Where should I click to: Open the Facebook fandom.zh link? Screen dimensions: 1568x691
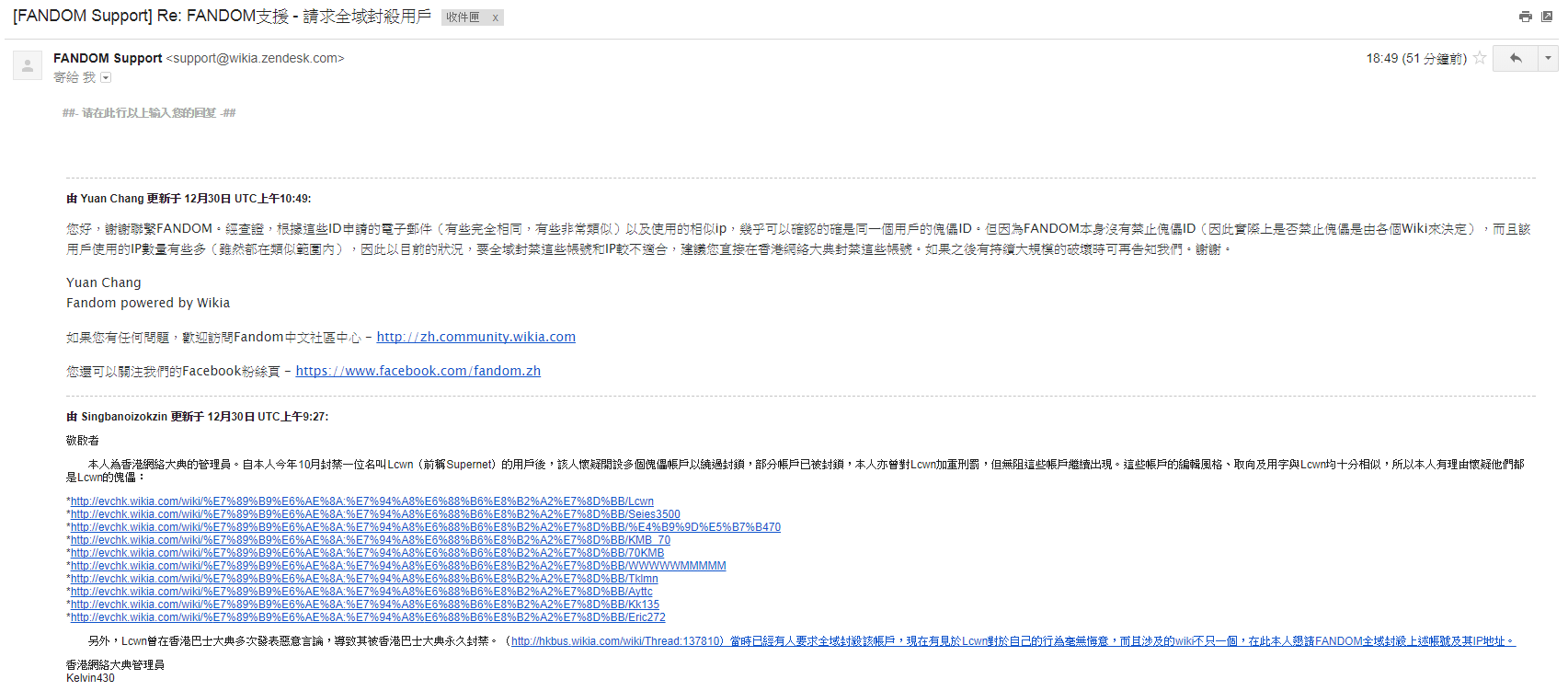click(x=418, y=371)
